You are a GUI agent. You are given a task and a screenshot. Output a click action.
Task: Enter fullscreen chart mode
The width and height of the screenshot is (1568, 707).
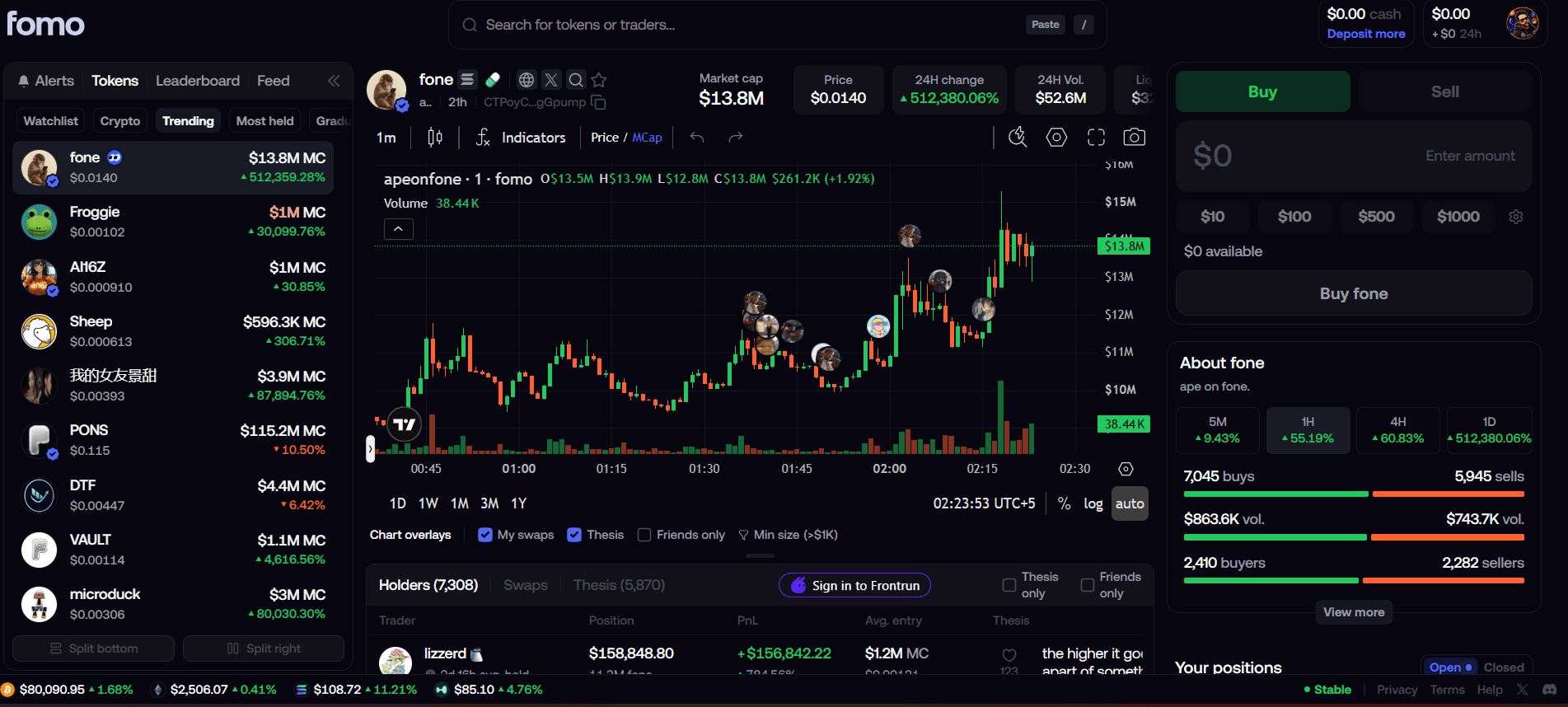coord(1096,137)
